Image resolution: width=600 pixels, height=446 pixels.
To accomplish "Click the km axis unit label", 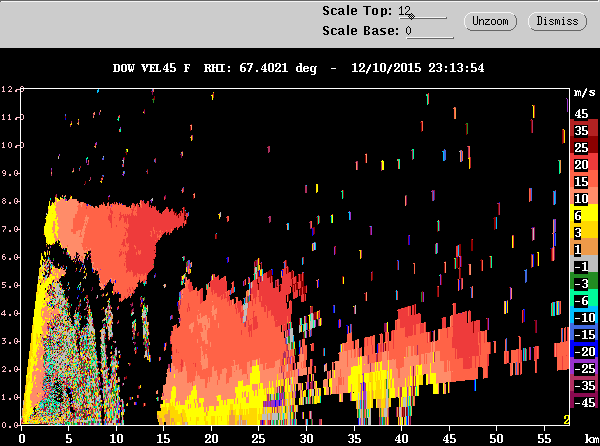I will (x=592, y=438).
